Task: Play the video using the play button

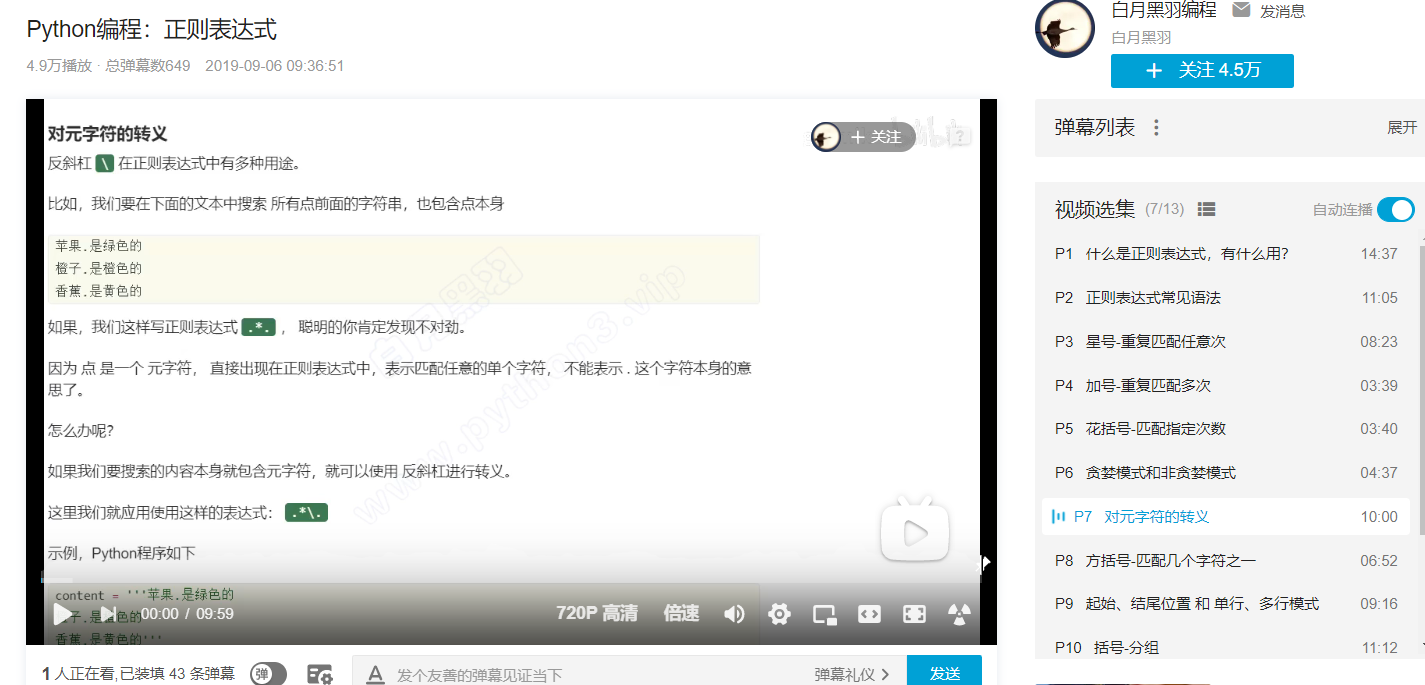Action: pos(62,613)
